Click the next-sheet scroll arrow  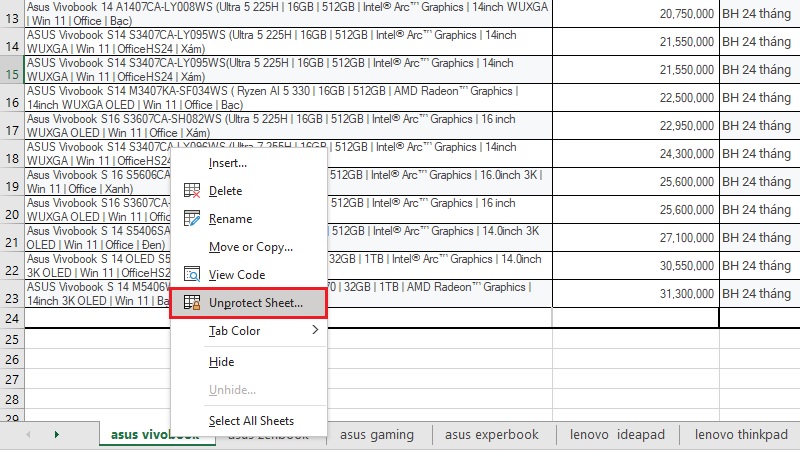56,435
